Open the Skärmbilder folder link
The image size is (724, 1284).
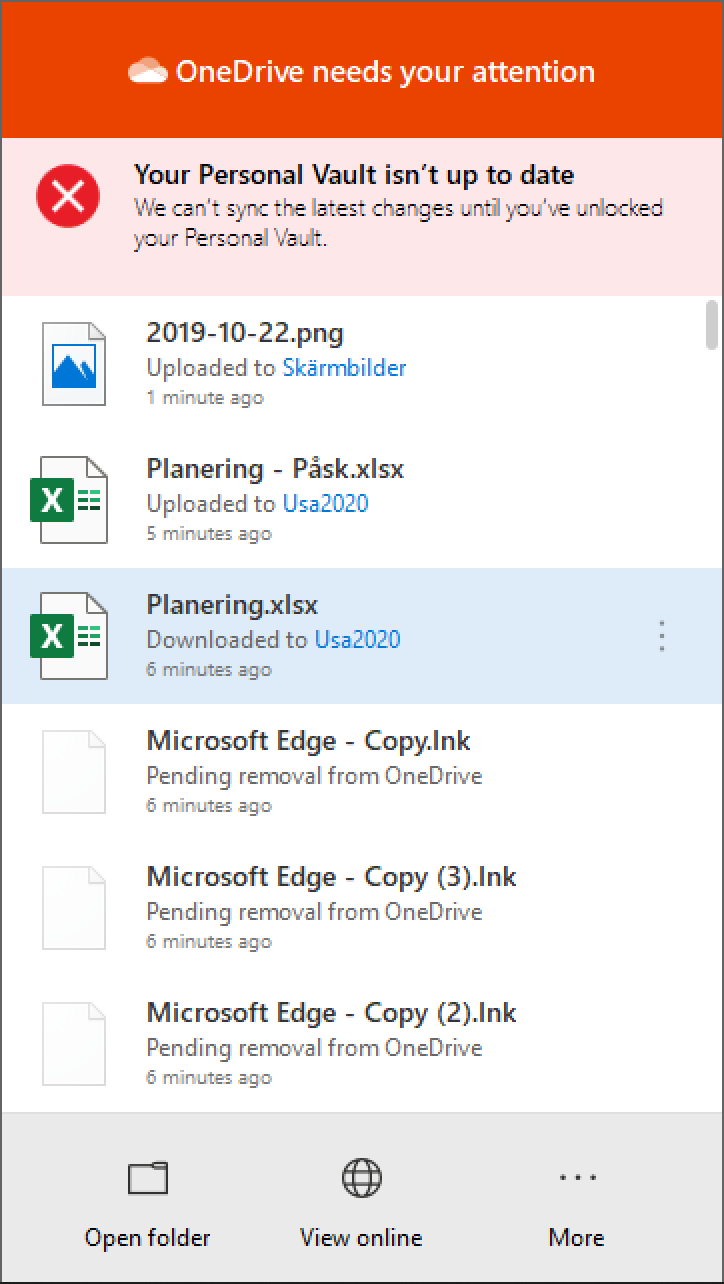[344, 367]
